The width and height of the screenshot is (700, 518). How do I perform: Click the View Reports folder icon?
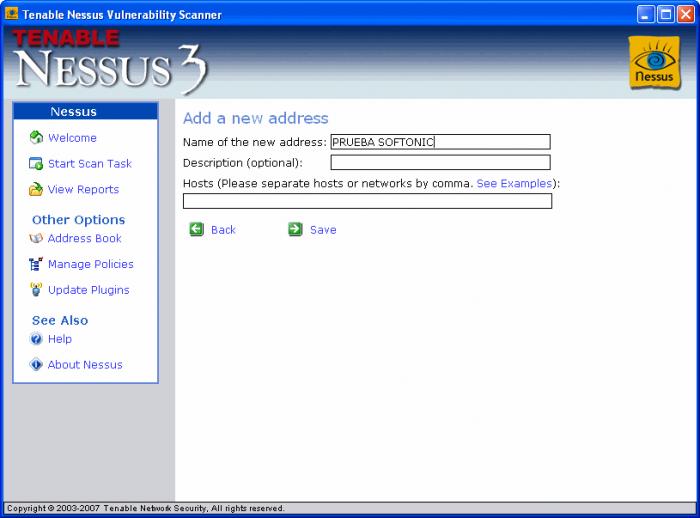tap(36, 189)
